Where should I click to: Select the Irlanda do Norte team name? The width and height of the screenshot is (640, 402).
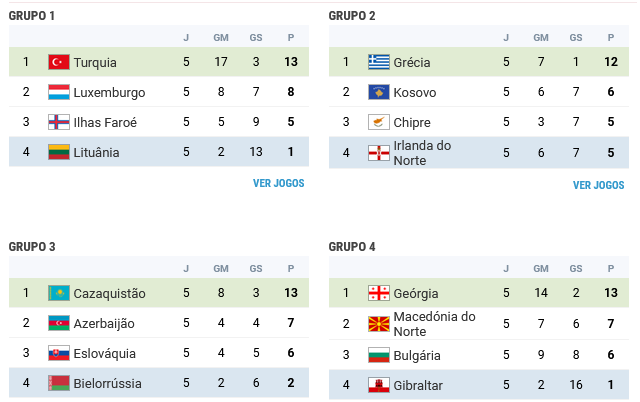(x=422, y=153)
